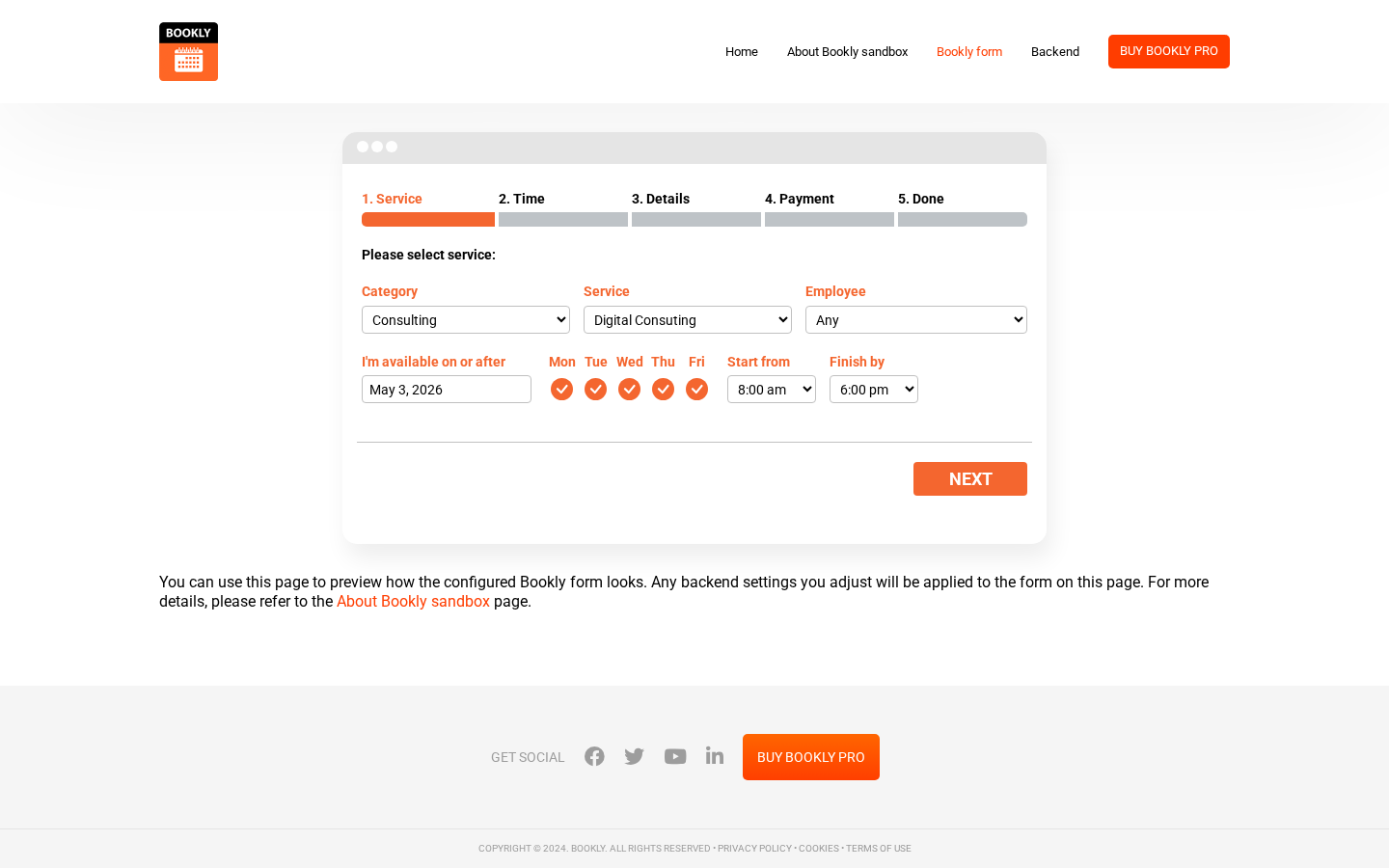
Task: Open the Finish by time dropdown
Action: [874, 389]
